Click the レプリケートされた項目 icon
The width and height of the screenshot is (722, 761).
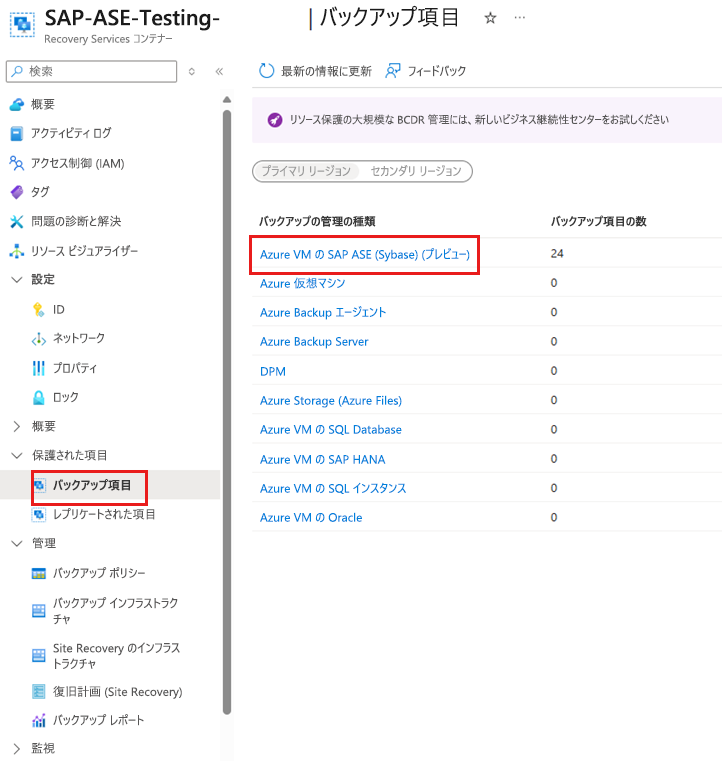39,514
